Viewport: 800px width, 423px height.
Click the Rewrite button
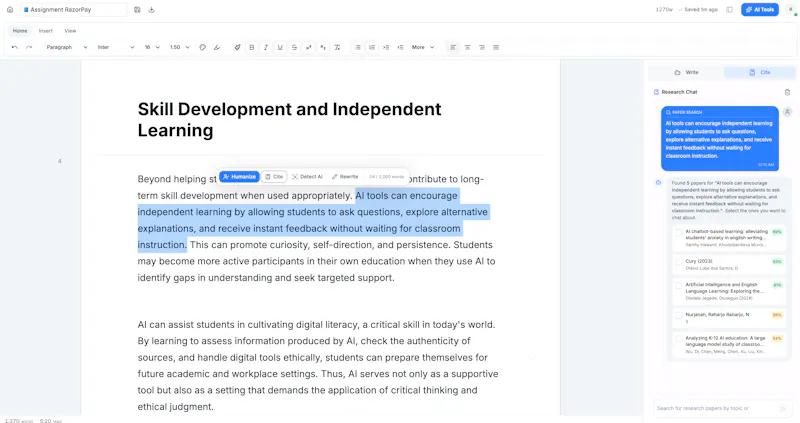(x=345, y=177)
